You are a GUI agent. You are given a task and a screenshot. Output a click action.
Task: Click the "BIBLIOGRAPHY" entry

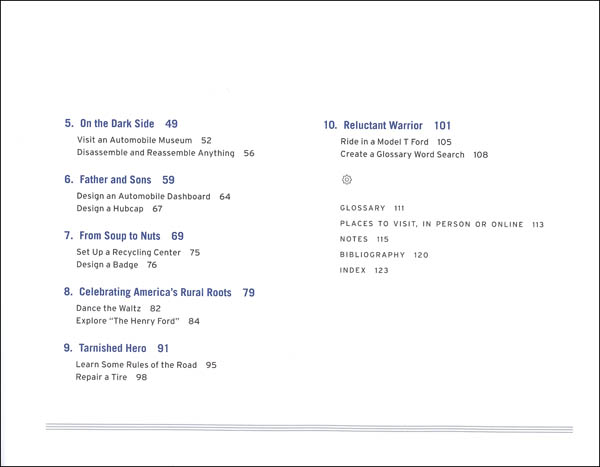[372, 255]
